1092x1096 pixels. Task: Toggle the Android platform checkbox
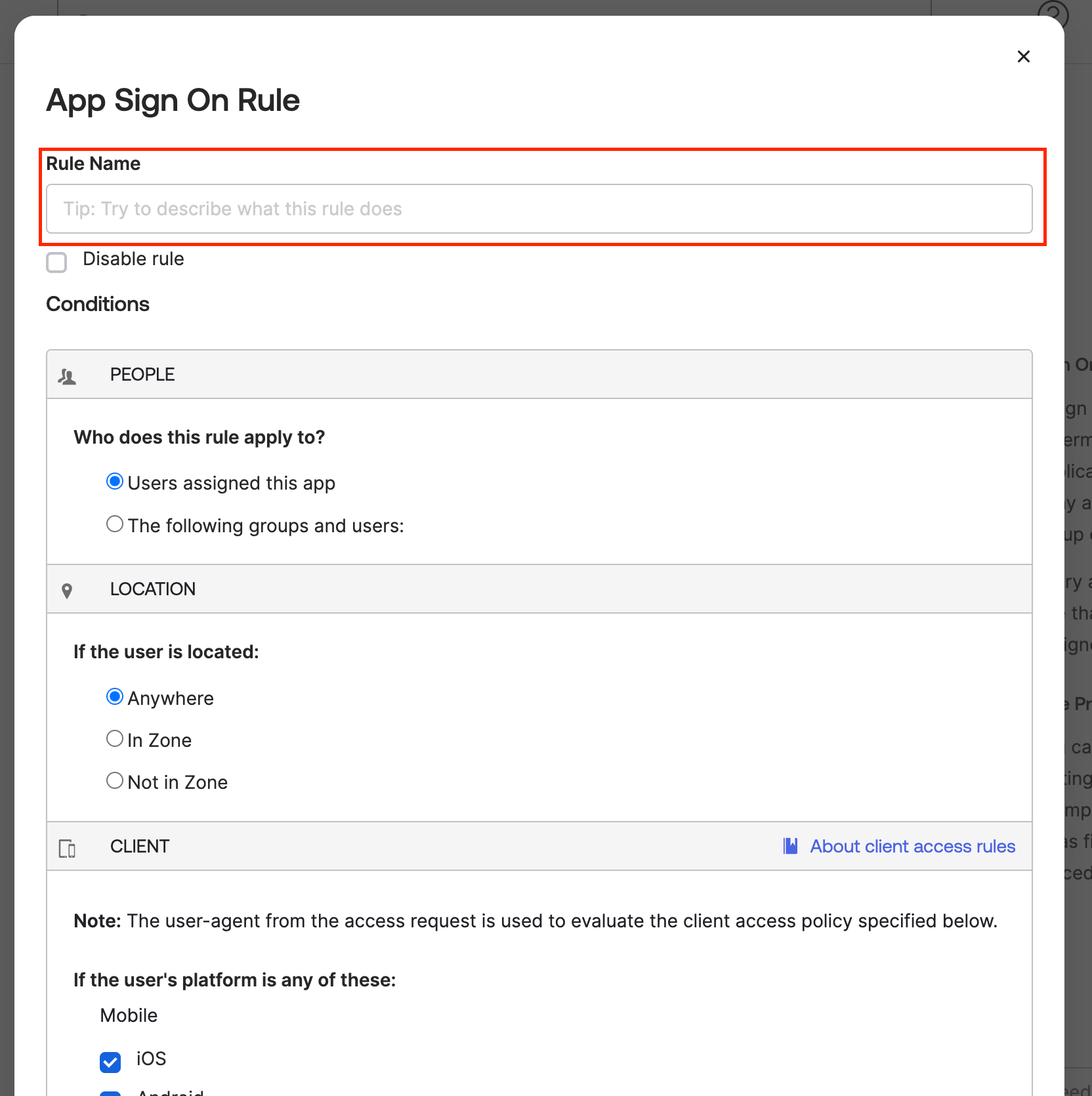point(110,1092)
